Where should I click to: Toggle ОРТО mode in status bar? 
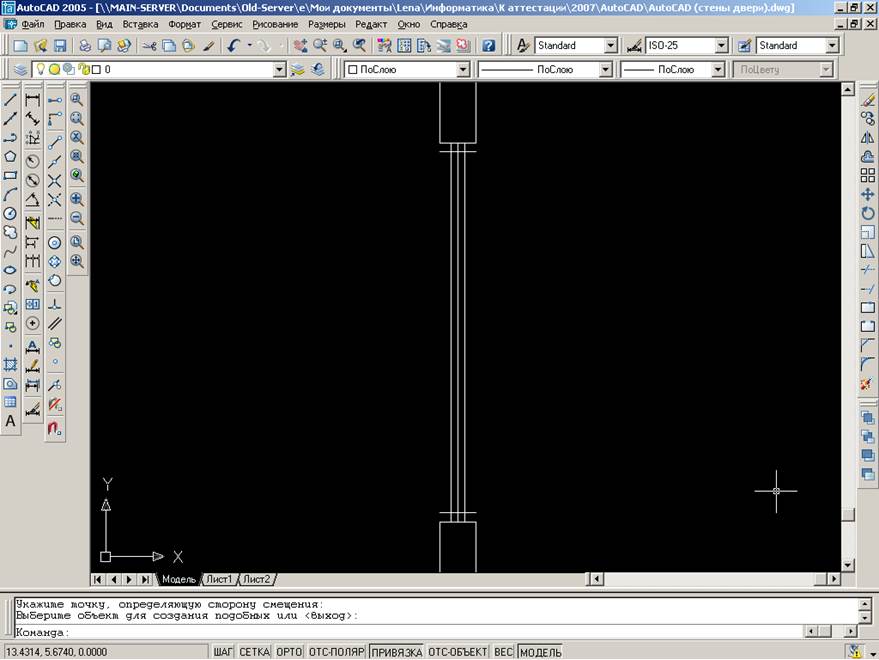(289, 652)
